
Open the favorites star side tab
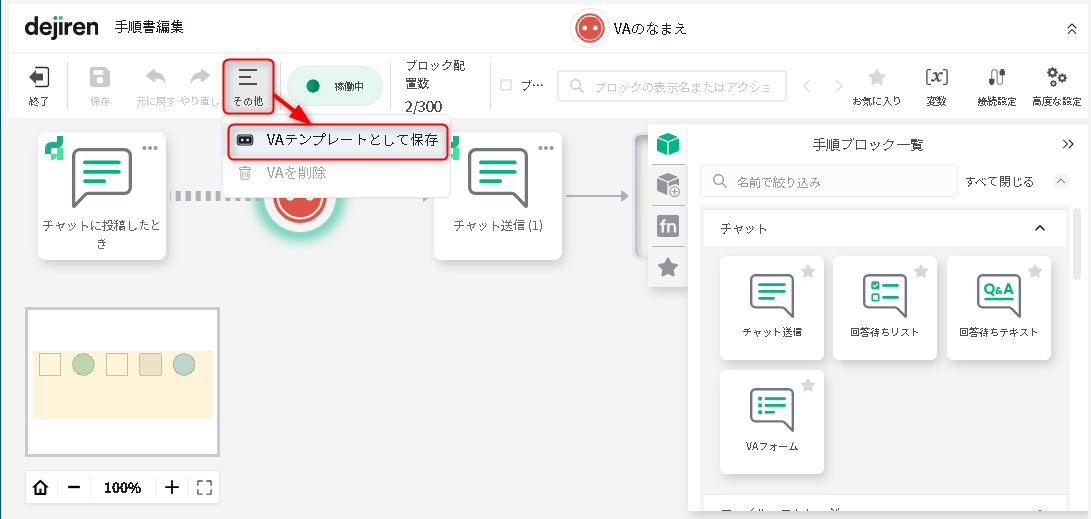(x=667, y=267)
